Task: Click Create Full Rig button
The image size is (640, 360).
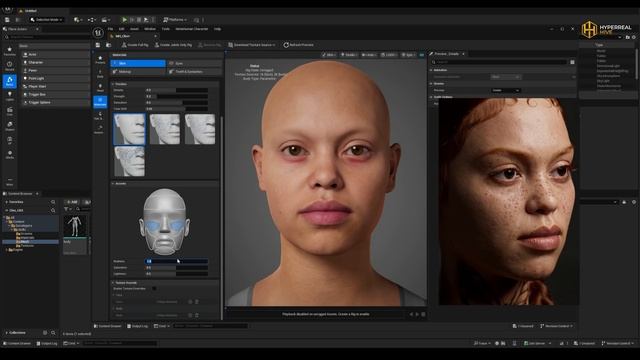Action: (135, 45)
